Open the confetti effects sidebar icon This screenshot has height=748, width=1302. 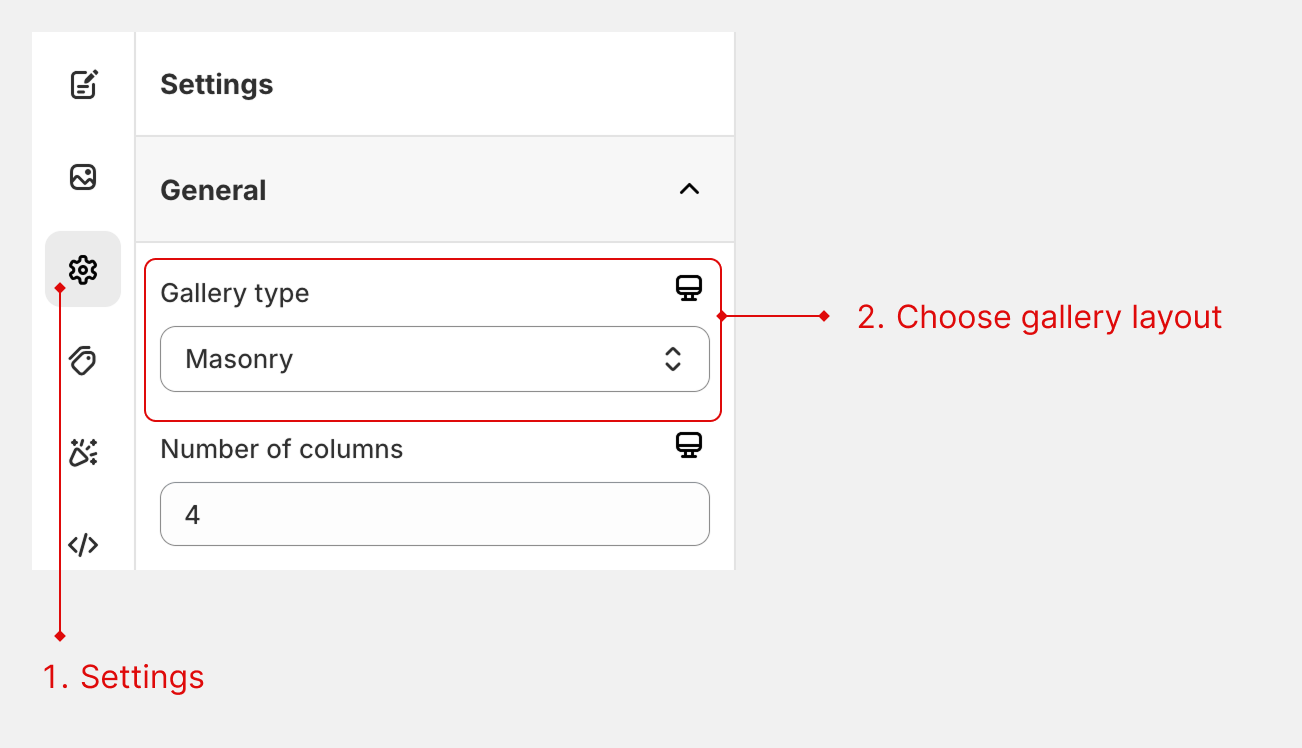(x=83, y=453)
